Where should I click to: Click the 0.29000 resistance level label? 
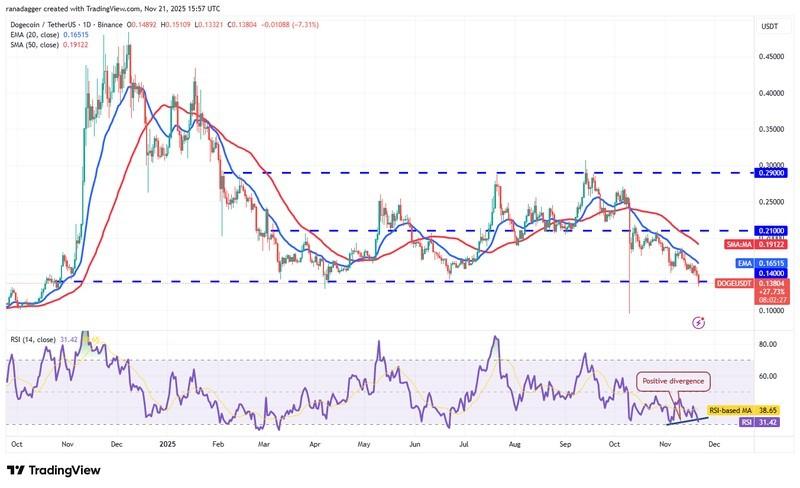[769, 173]
